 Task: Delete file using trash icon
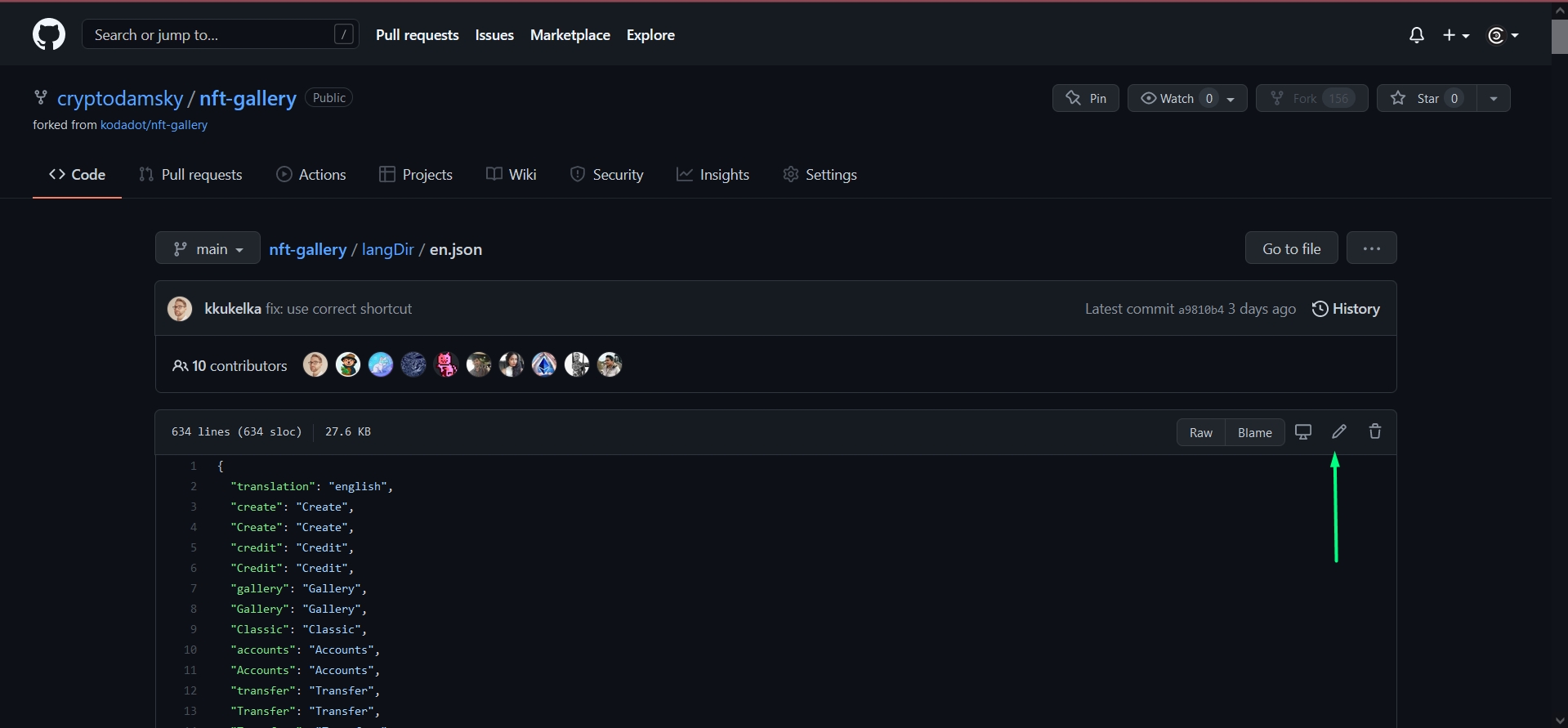(1374, 432)
